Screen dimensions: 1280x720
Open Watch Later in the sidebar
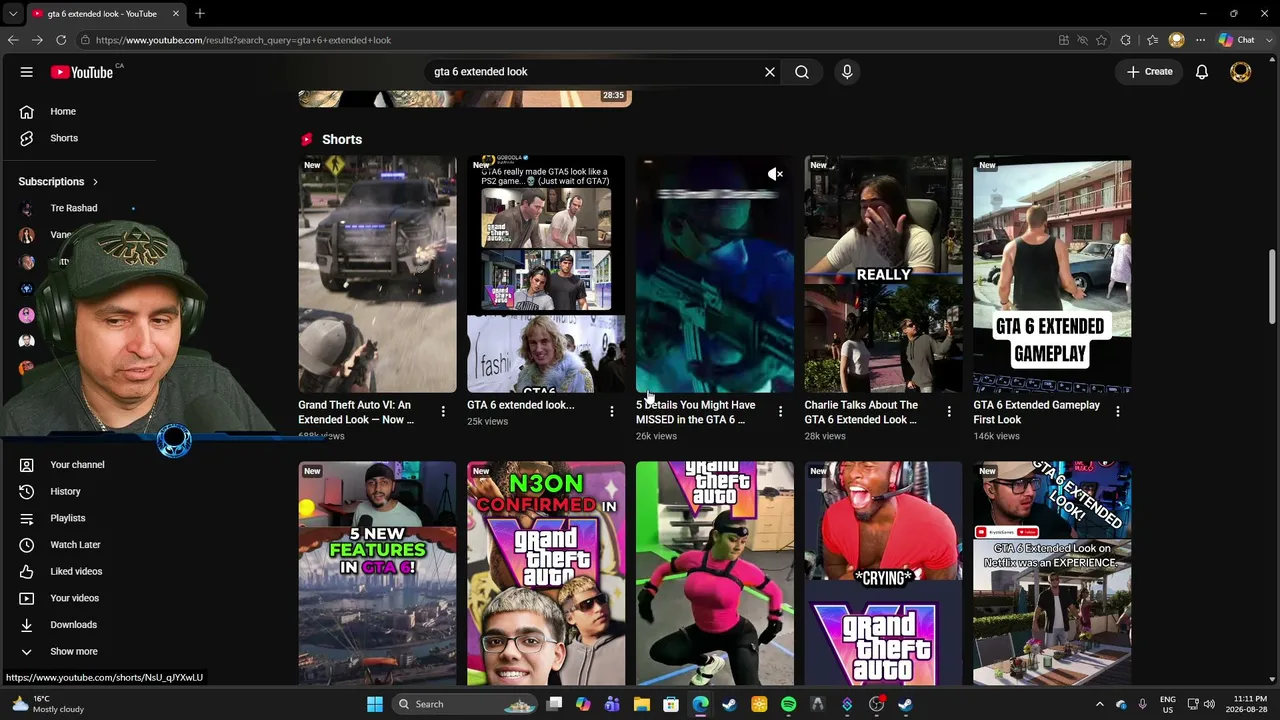(75, 545)
